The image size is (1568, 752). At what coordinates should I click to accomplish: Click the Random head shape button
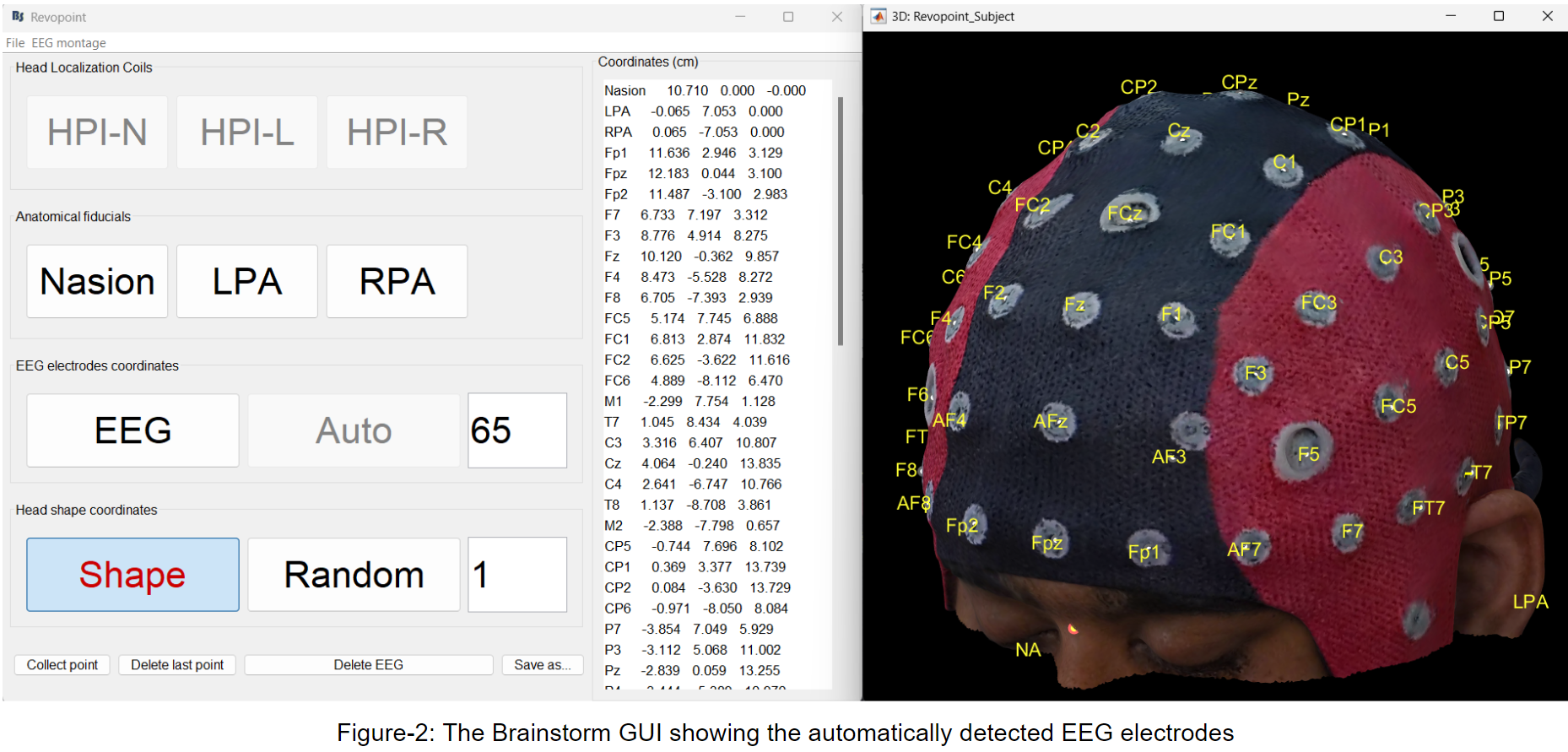pyautogui.click(x=354, y=575)
